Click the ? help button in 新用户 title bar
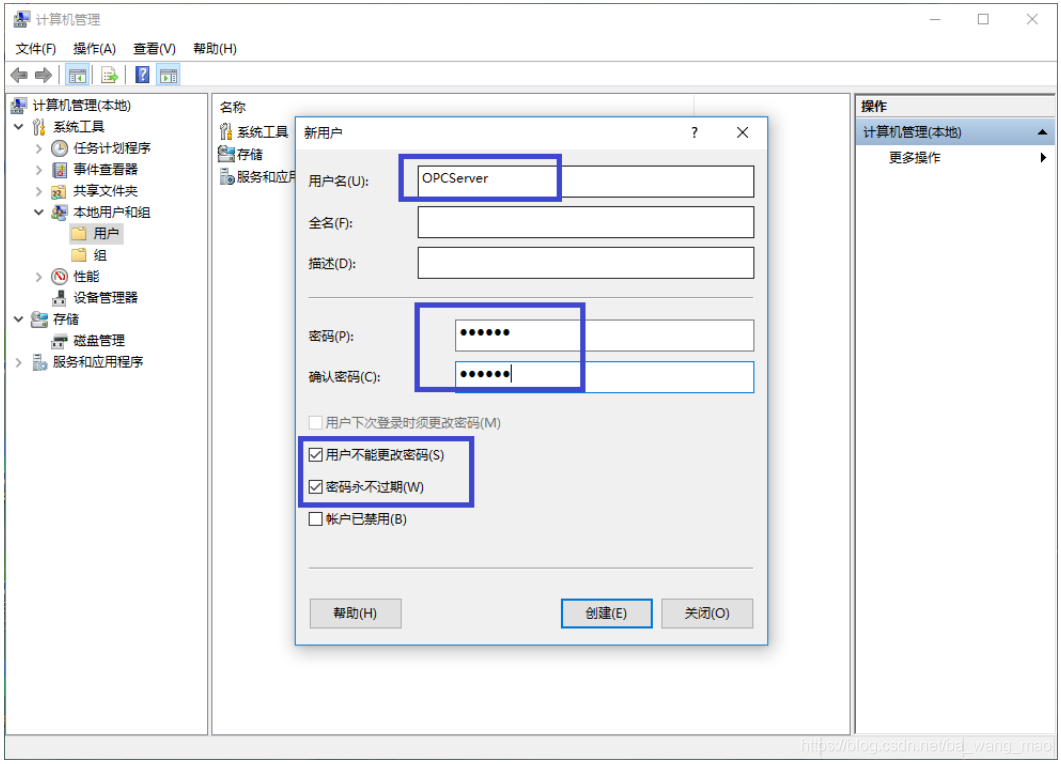The width and height of the screenshot is (1061, 764). click(x=694, y=133)
